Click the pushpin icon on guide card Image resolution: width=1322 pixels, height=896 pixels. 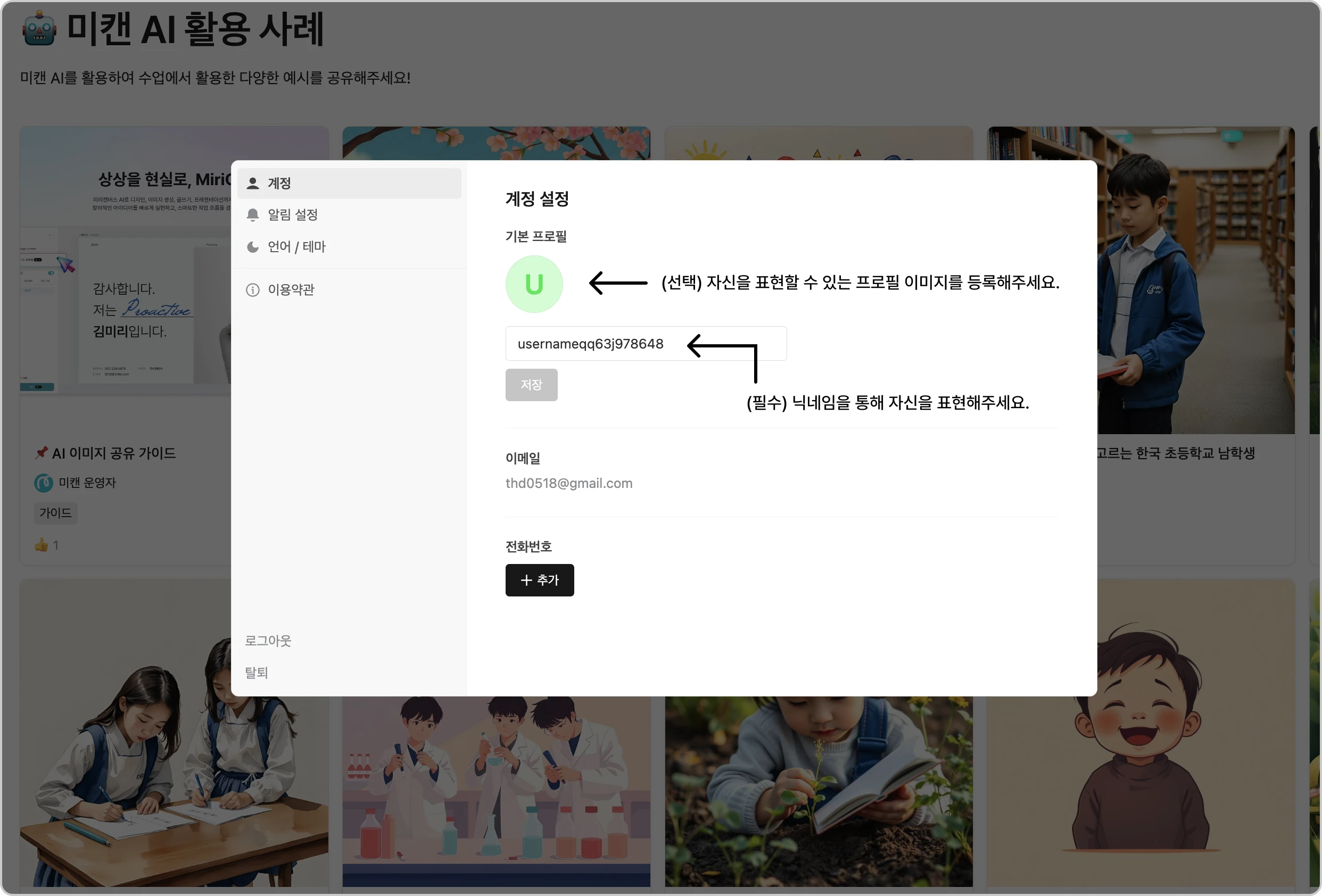point(41,453)
